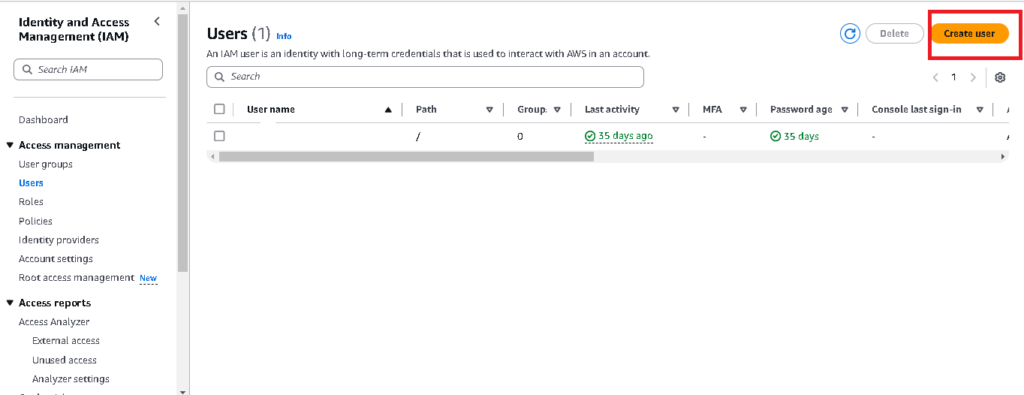
Task: Open Access Analyzer in the sidebar
Action: click(54, 322)
